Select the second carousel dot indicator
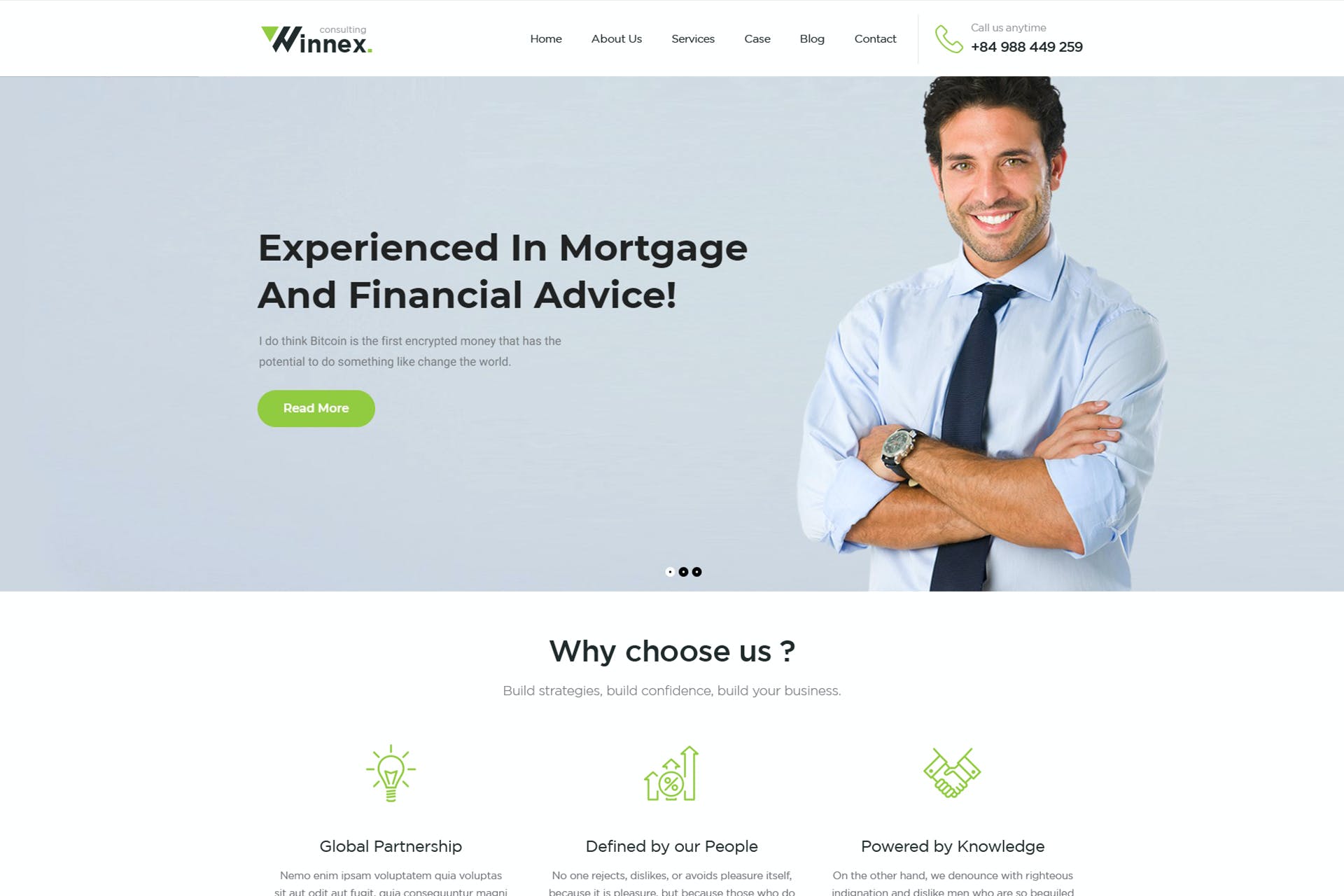The height and width of the screenshot is (896, 1344). 683,570
